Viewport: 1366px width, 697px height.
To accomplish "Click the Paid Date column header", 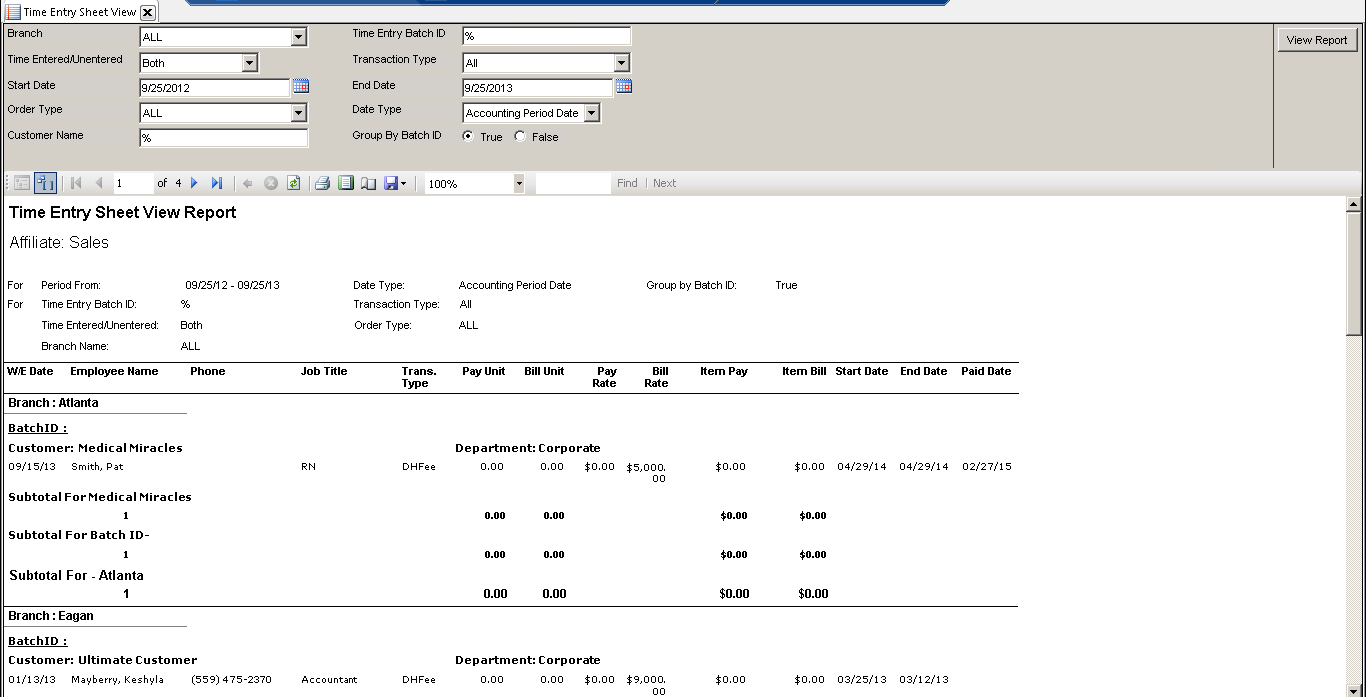I will coord(986,371).
